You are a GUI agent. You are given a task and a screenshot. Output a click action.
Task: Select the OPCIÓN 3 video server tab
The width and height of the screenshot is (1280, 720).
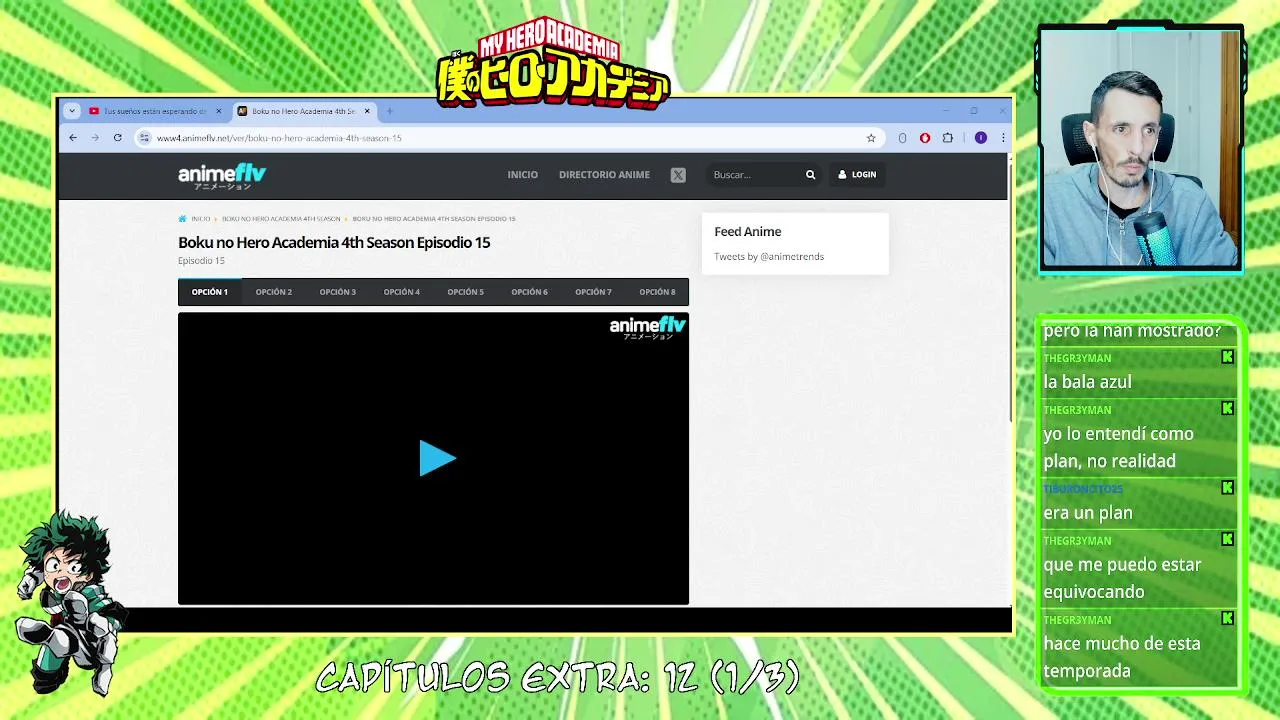click(x=338, y=292)
